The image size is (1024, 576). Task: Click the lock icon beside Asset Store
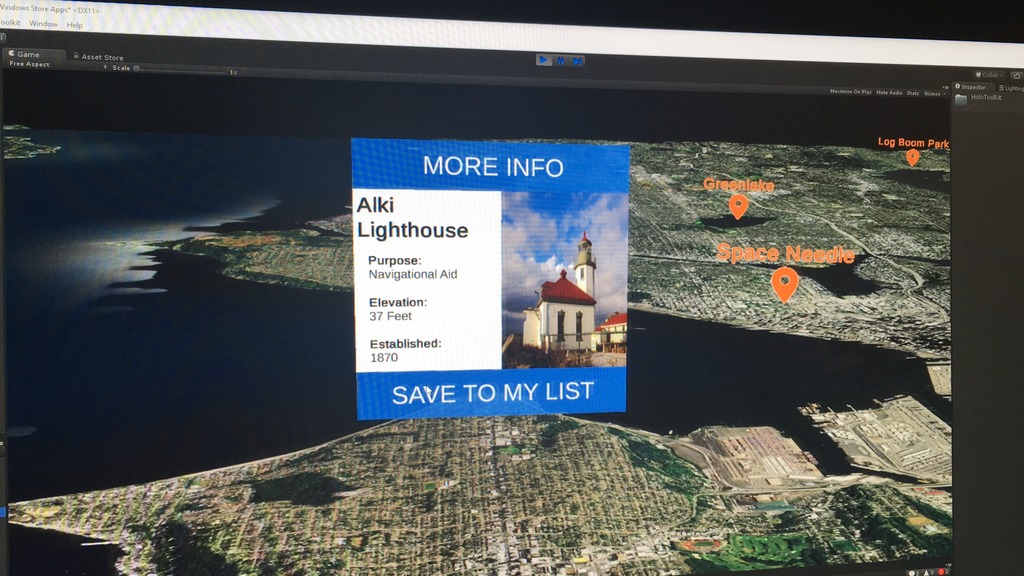(76, 56)
